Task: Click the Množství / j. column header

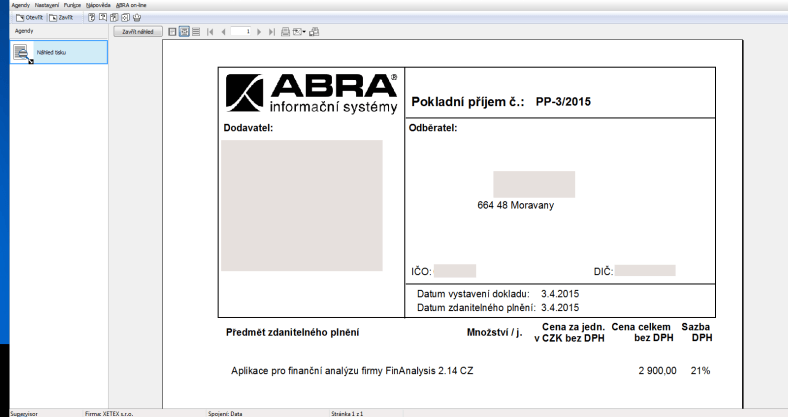Action: pyautogui.click(x=494, y=332)
